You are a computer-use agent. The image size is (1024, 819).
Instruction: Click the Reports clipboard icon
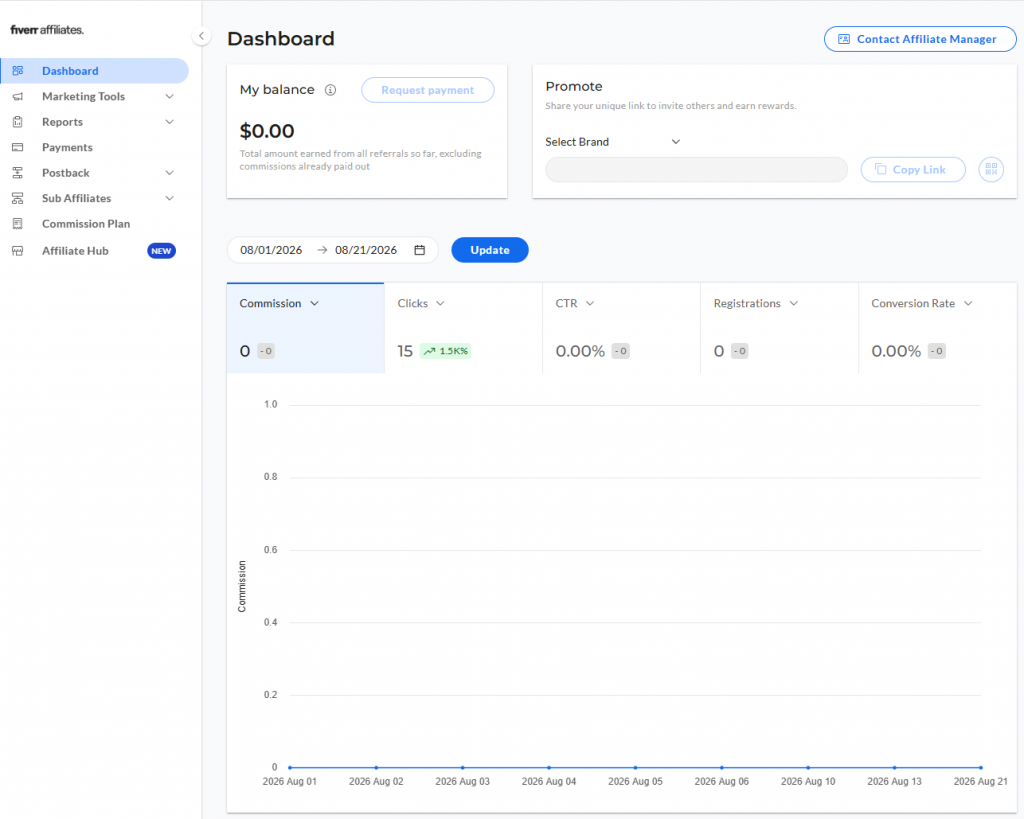[x=18, y=121]
